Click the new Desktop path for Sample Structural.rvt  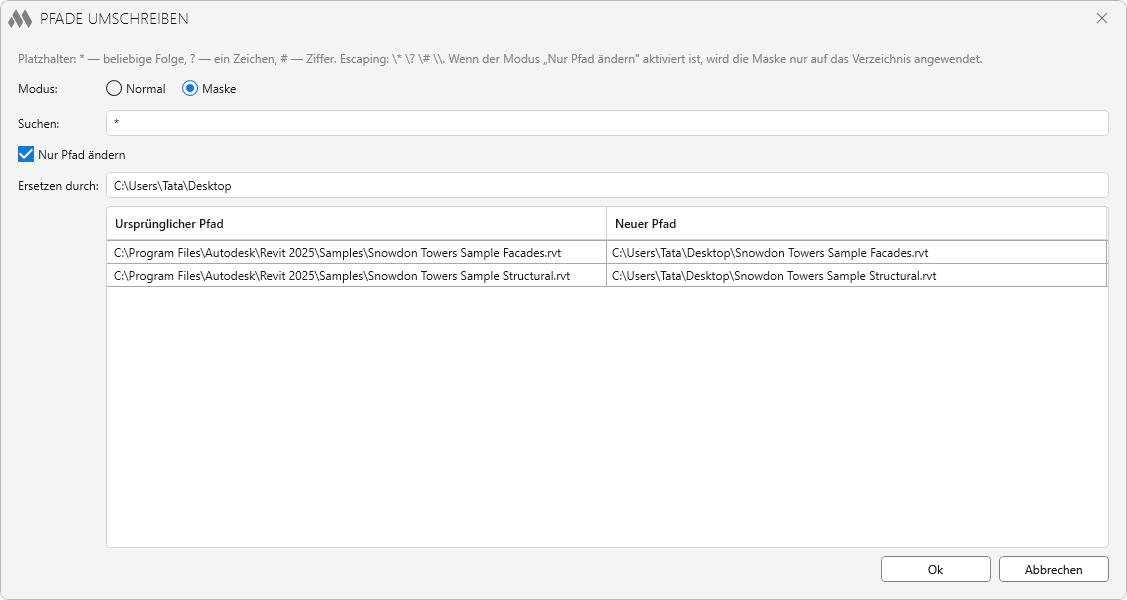(x=774, y=276)
